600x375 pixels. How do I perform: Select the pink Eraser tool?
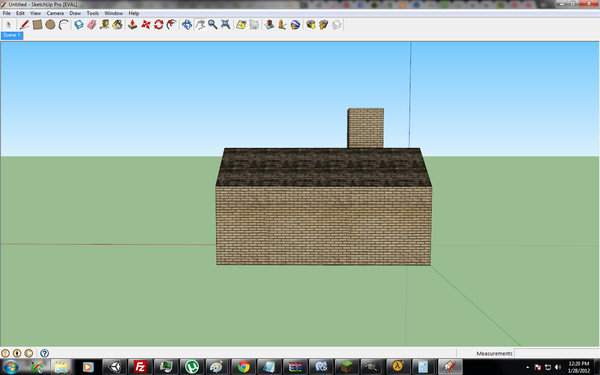tap(92, 25)
